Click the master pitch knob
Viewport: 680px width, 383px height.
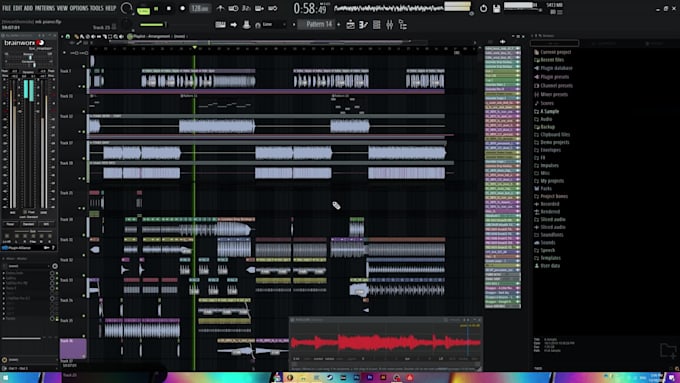pyautogui.click(x=126, y=25)
